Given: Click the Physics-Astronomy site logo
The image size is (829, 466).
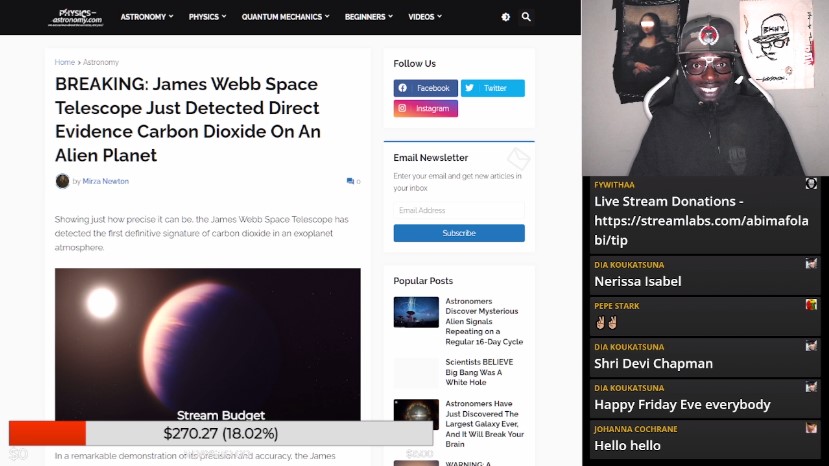Looking at the screenshot, I should click(79, 17).
